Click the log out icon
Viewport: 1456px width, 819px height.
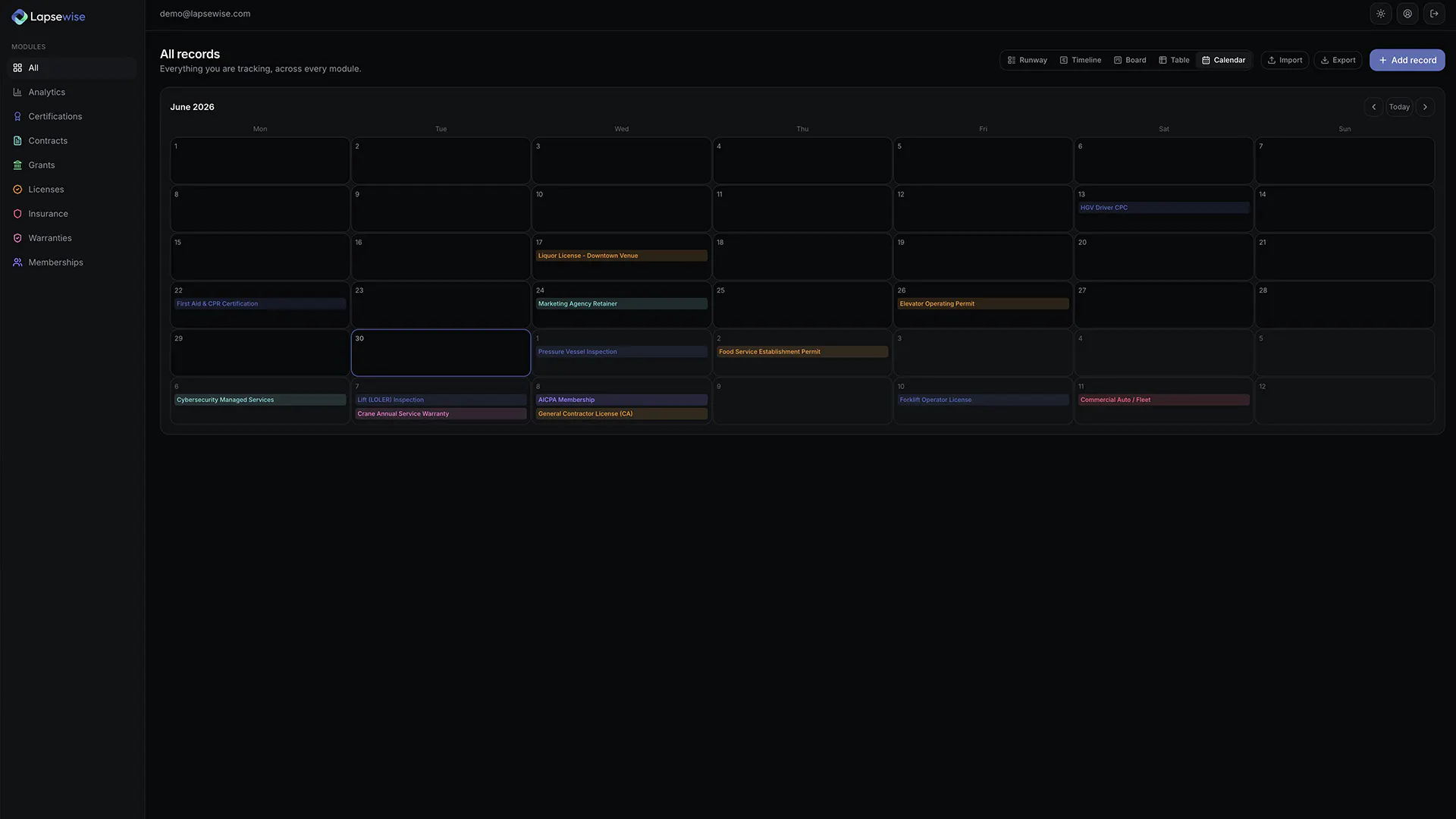1434,14
